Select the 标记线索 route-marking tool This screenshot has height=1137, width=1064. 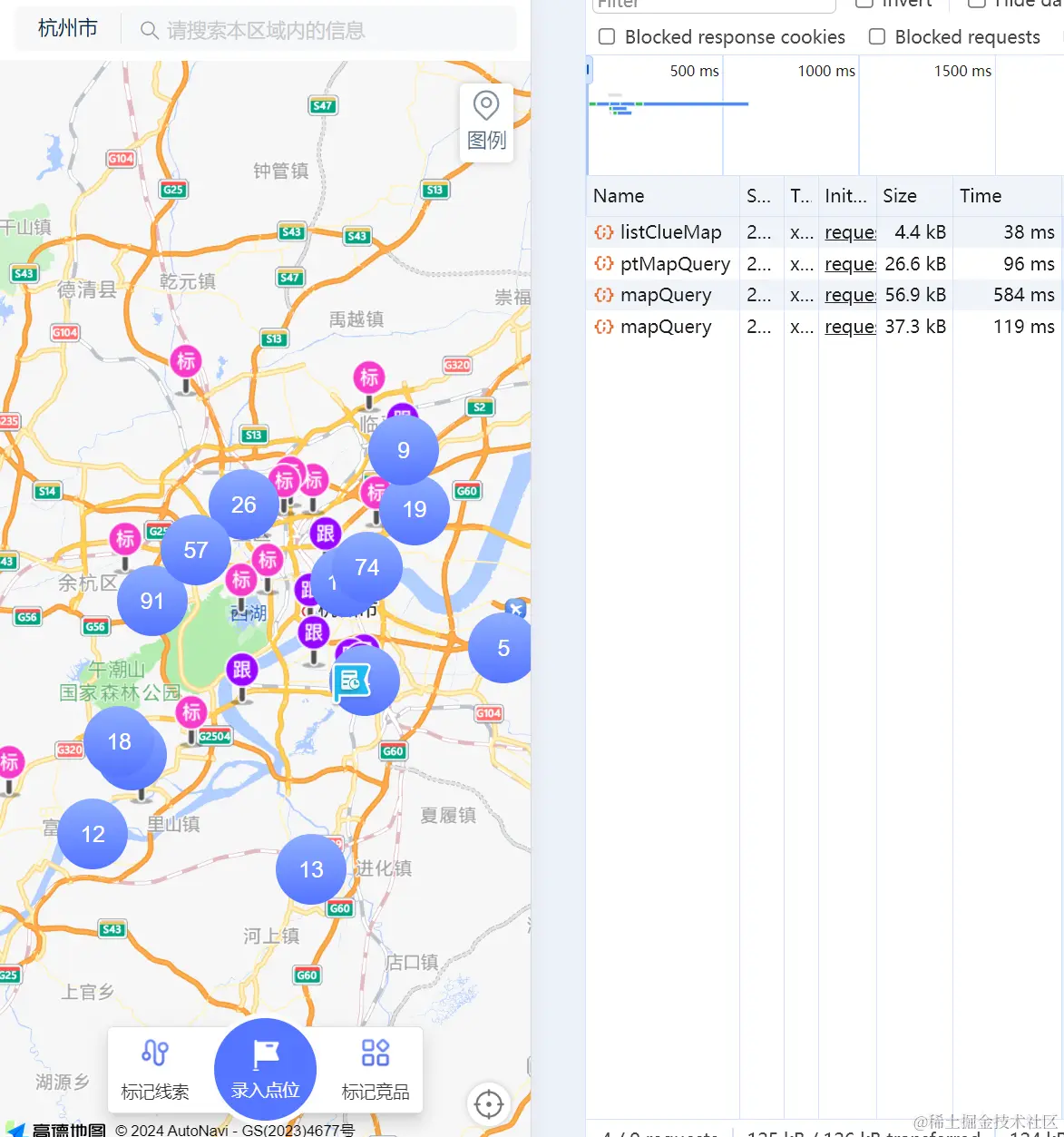click(x=154, y=1071)
